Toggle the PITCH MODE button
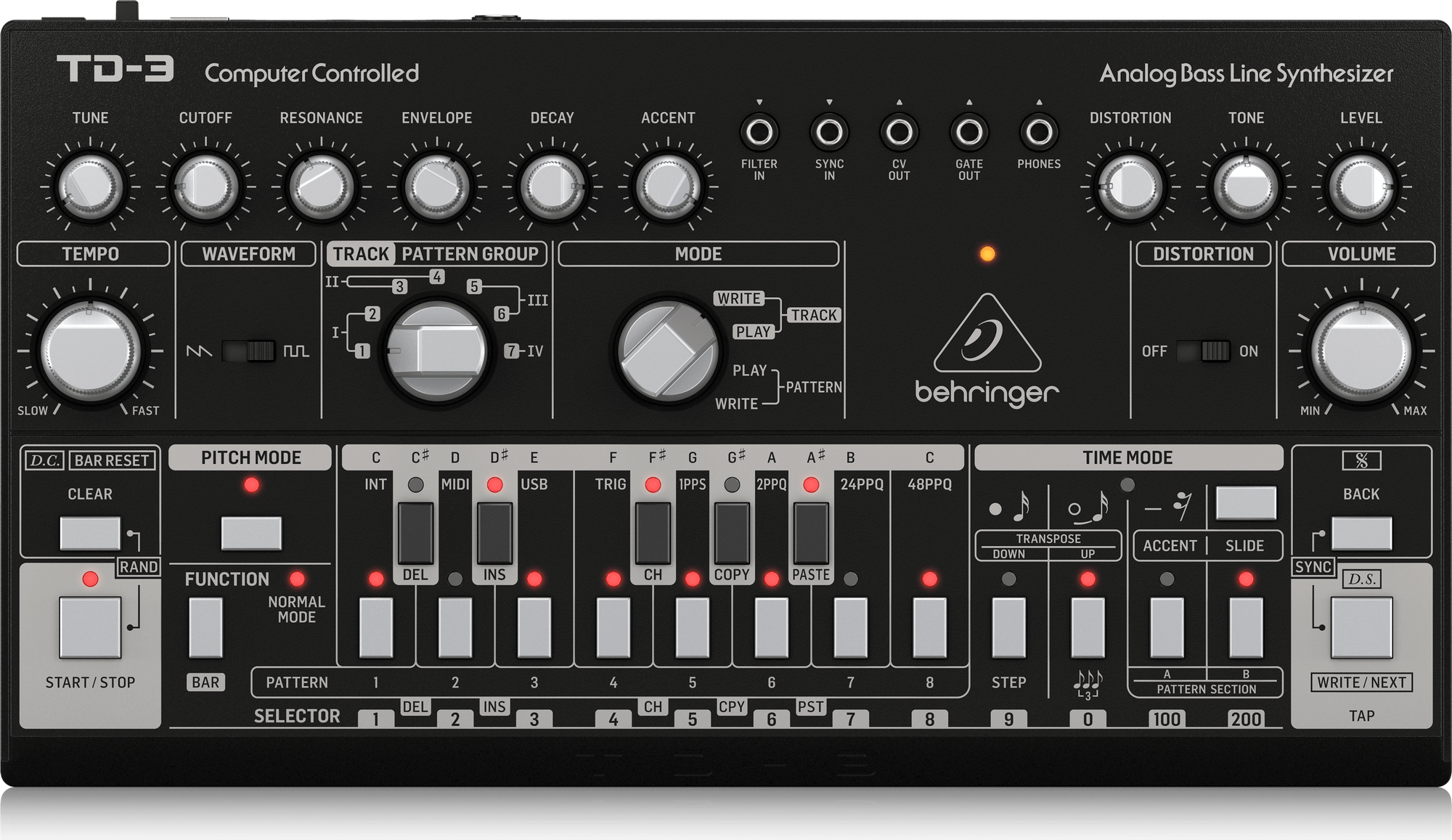The width and height of the screenshot is (1452, 840). [251, 534]
